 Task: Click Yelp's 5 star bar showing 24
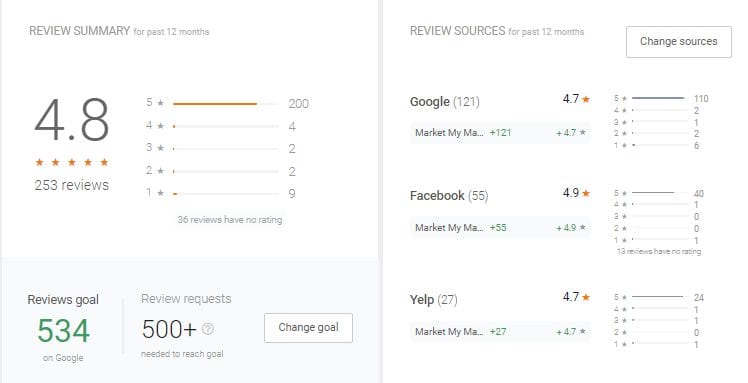click(x=660, y=297)
